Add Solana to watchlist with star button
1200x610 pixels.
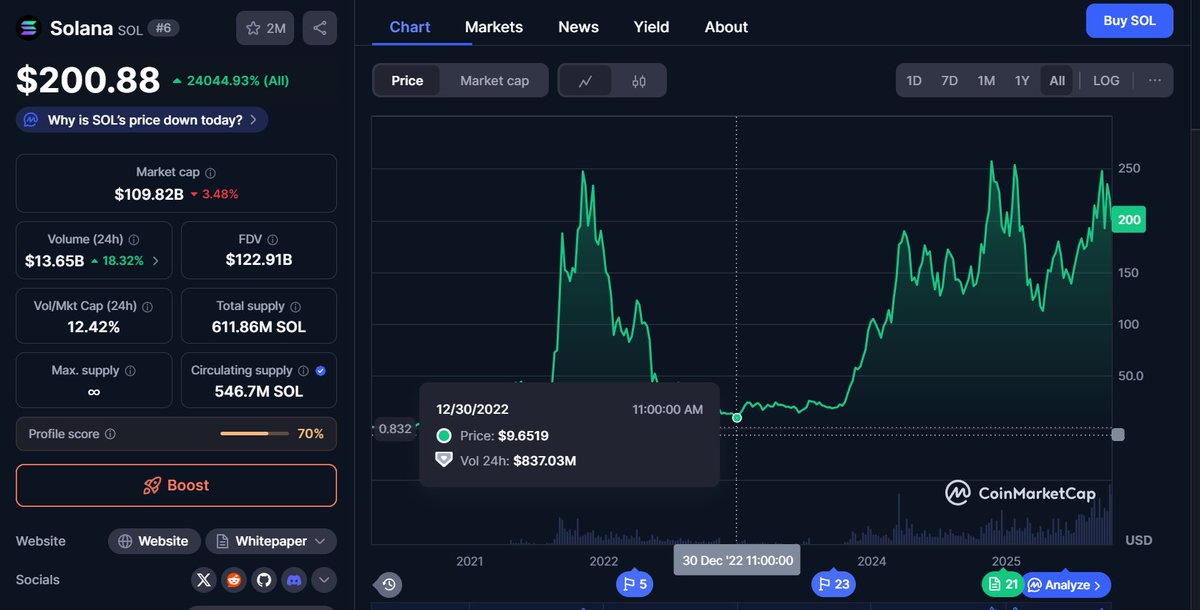point(265,28)
